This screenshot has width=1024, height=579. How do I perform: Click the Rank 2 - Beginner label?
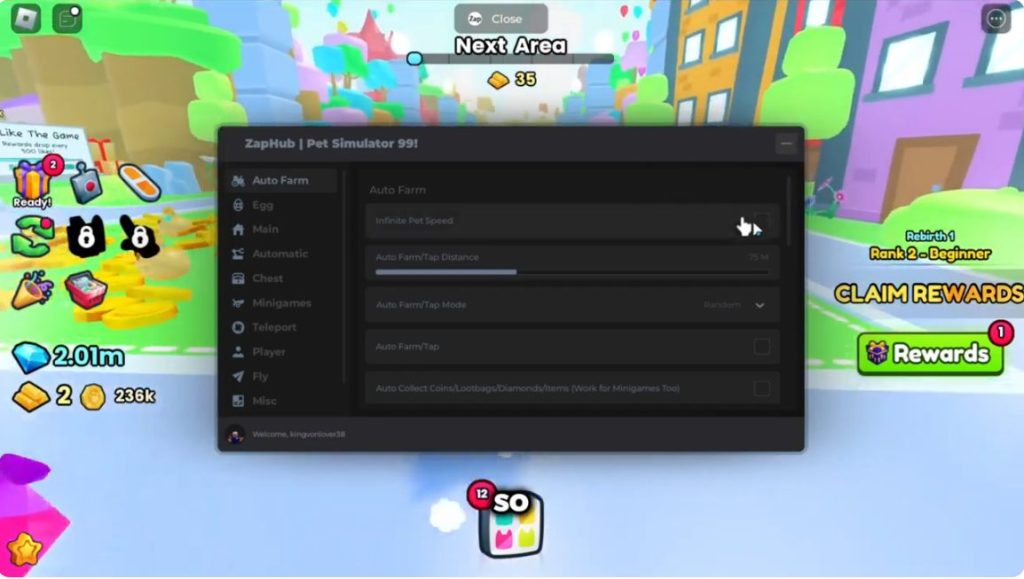click(930, 253)
